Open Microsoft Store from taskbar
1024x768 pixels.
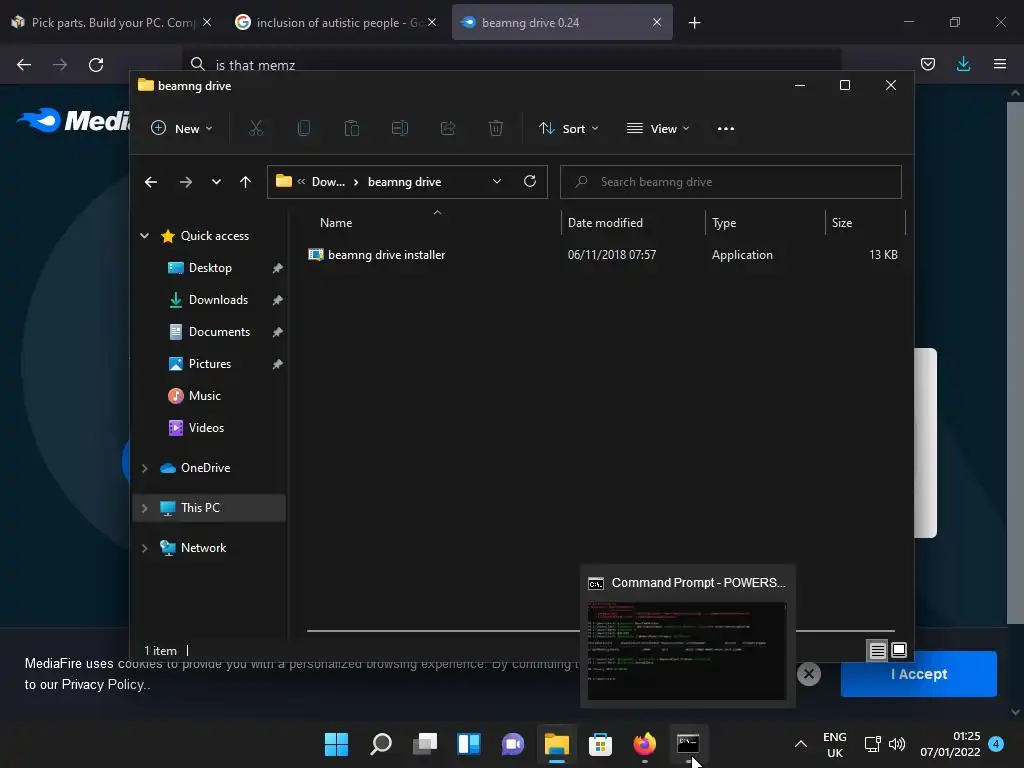(x=600, y=744)
